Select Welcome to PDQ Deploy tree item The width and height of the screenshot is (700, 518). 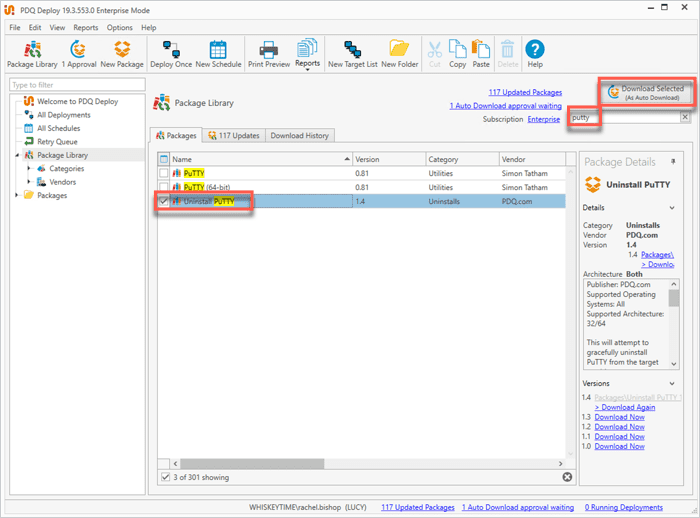[77, 101]
